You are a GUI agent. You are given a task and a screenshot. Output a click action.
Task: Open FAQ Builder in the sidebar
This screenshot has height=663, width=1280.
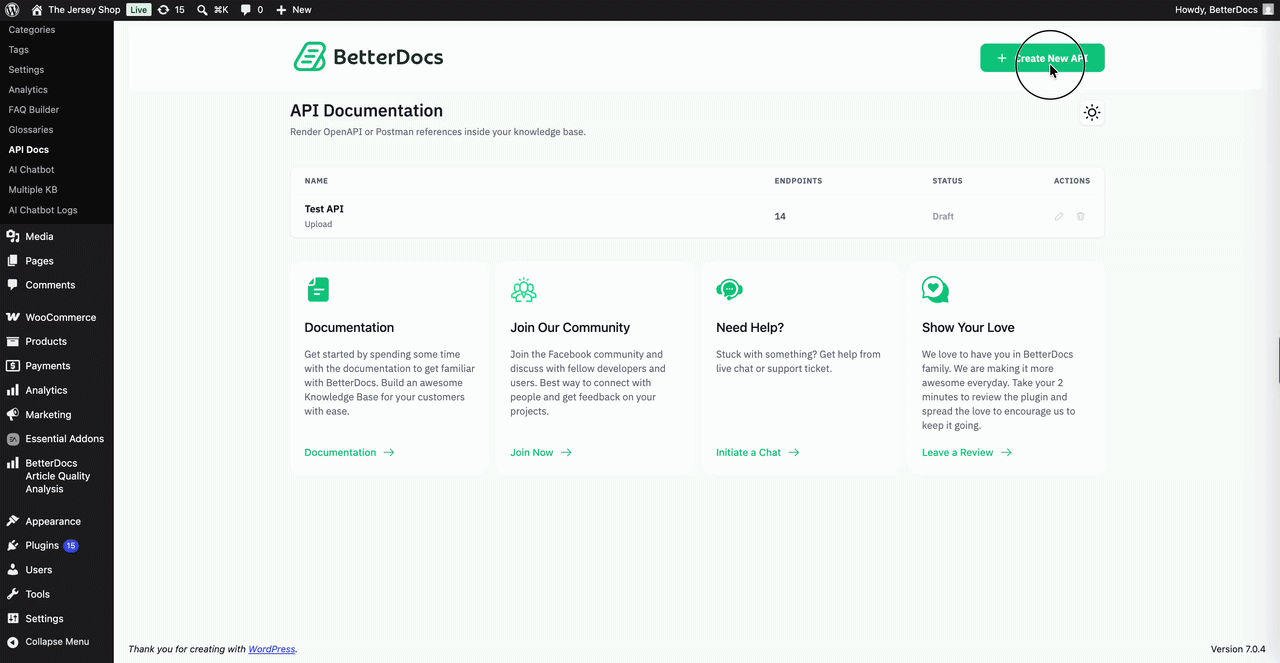pyautogui.click(x=34, y=110)
